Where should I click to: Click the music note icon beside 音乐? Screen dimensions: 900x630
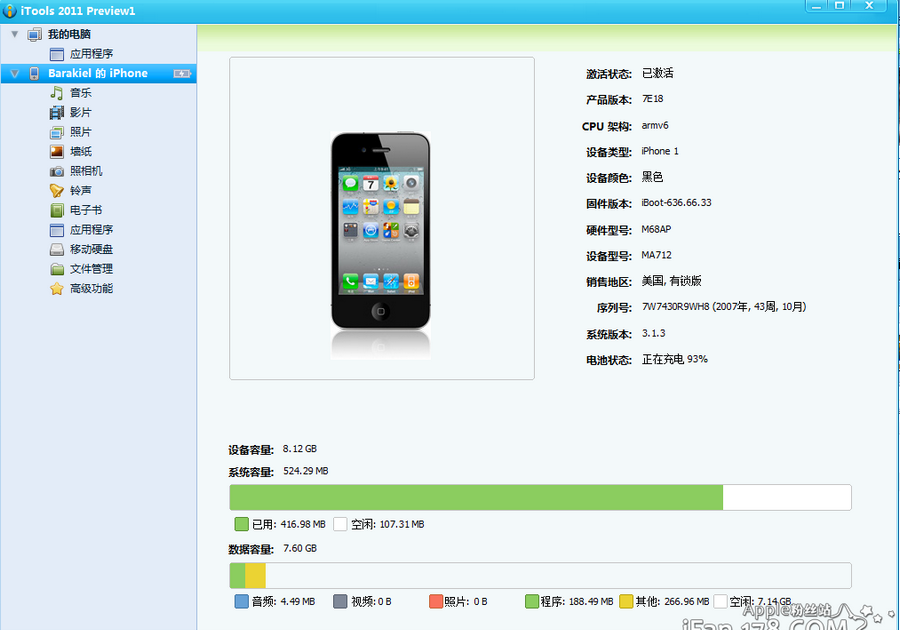56,93
